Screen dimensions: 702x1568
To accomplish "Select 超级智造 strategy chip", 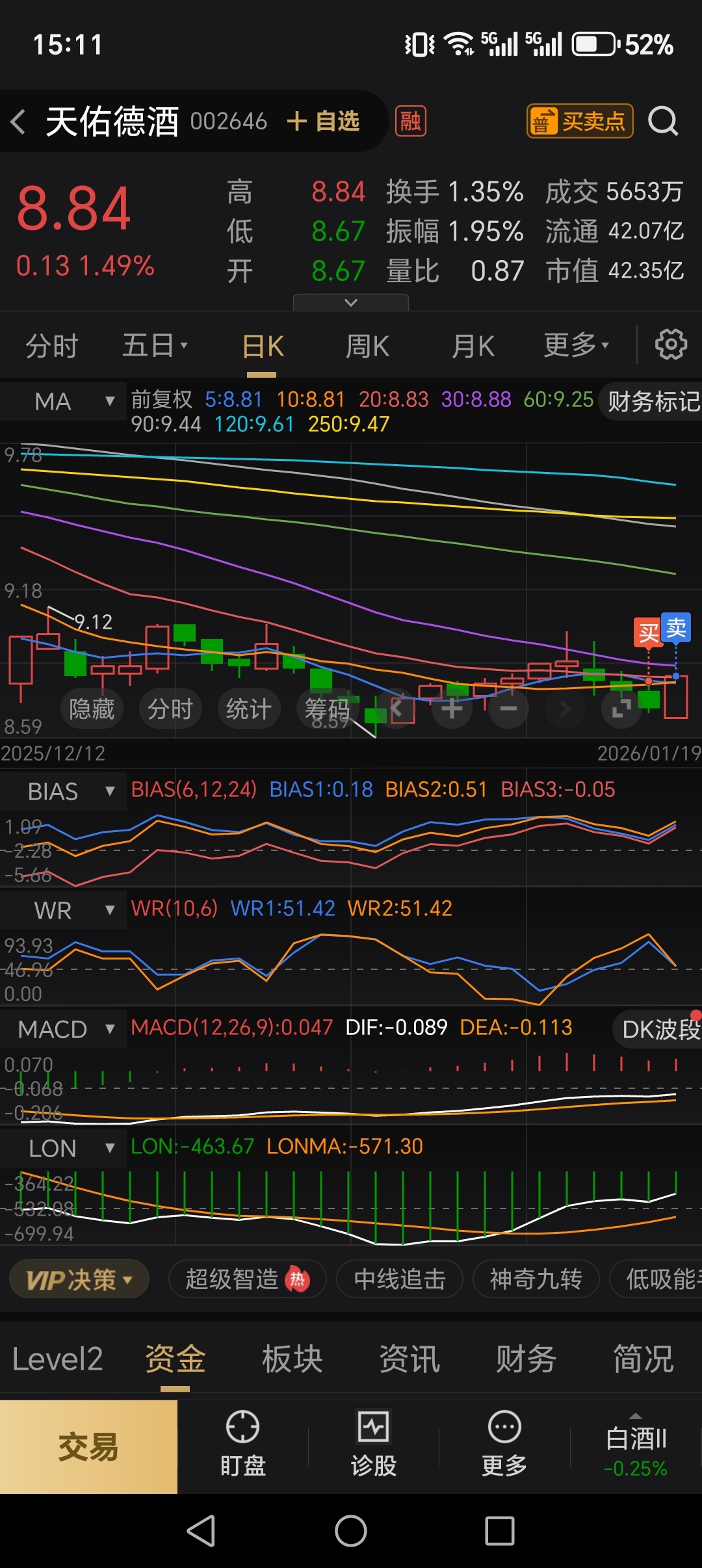I will [x=247, y=1279].
